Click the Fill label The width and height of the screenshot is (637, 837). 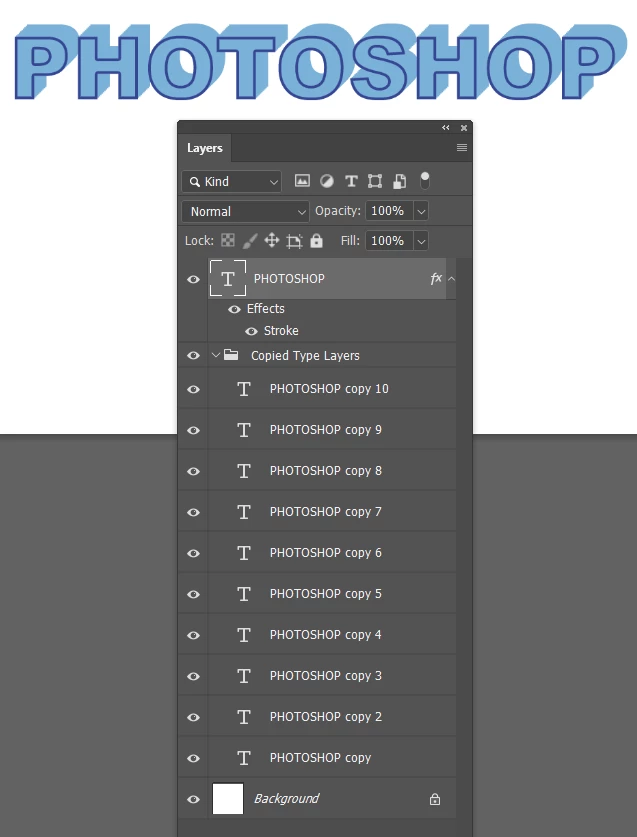click(x=350, y=241)
